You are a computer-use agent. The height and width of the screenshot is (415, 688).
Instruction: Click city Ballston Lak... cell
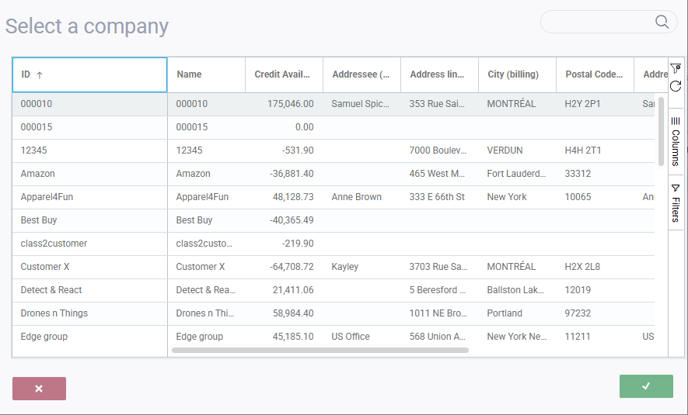click(516, 290)
